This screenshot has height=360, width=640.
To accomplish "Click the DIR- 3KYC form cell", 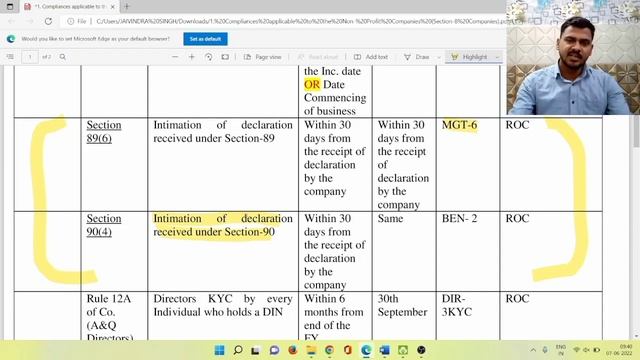I will (457, 305).
